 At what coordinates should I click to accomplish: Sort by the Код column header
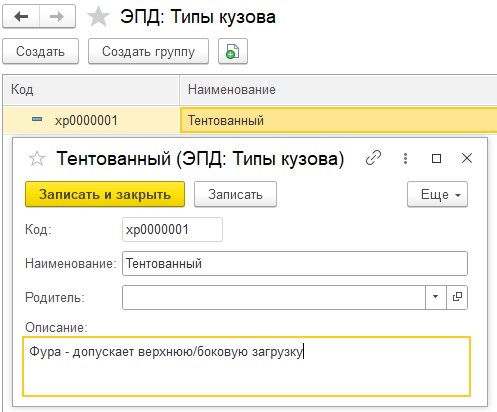91,90
